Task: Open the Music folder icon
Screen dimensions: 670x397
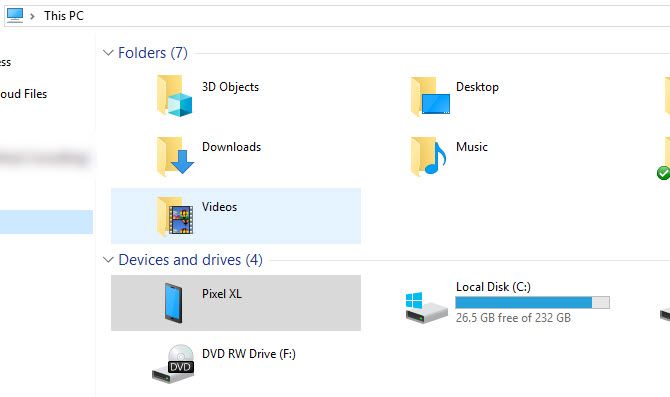Action: coord(429,156)
